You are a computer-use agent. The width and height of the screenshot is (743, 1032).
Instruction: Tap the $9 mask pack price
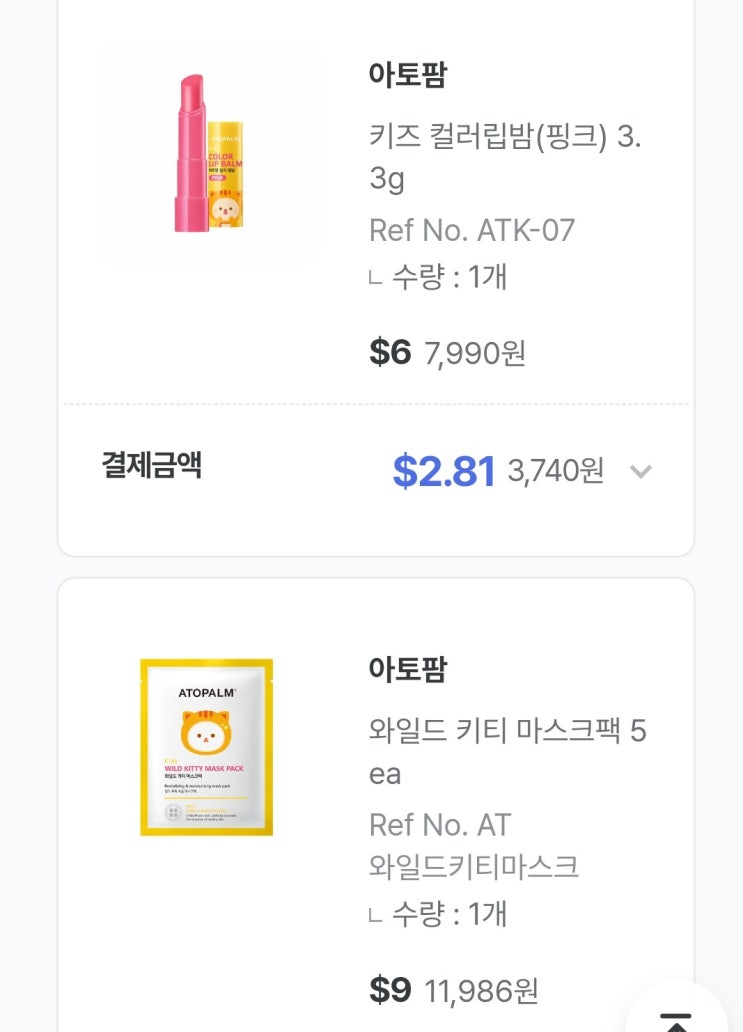pyautogui.click(x=390, y=989)
